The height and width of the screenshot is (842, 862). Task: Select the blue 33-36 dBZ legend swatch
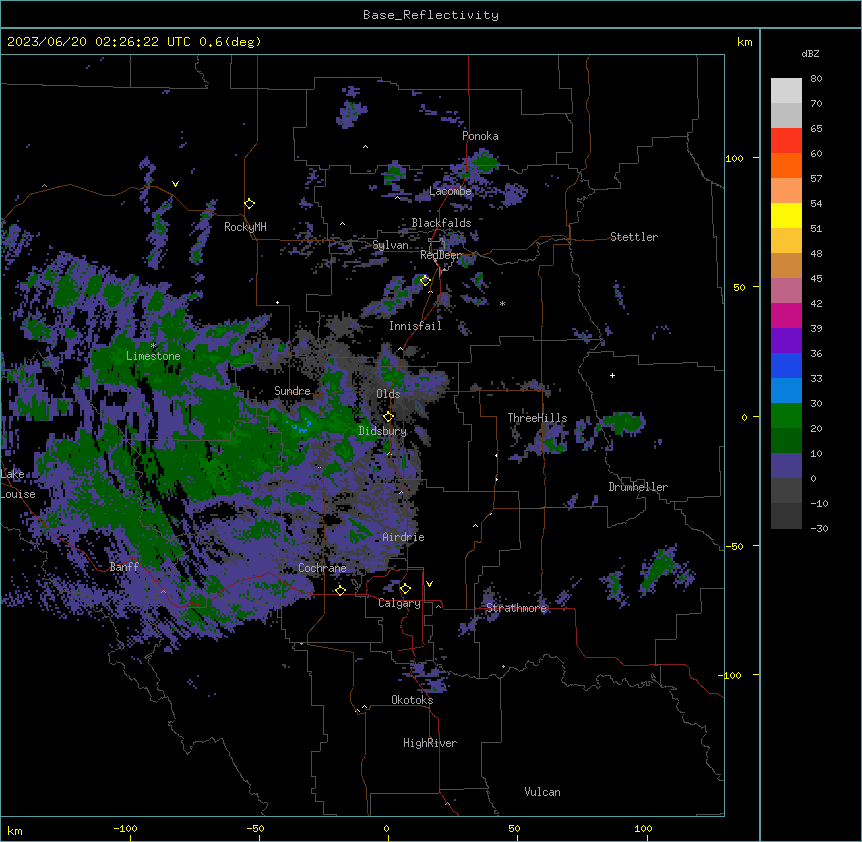point(786,366)
